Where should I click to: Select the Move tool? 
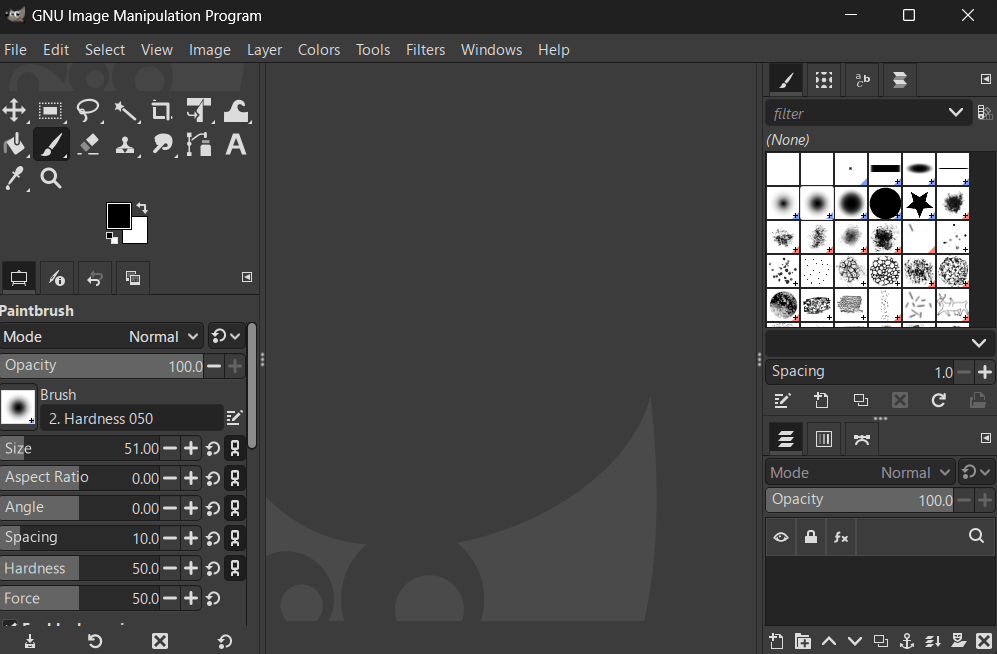[14, 111]
